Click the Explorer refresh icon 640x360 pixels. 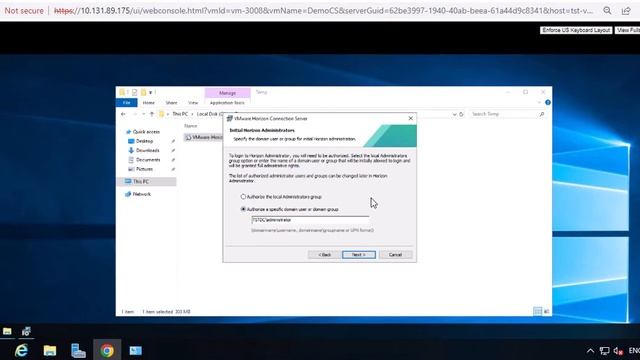pyautogui.click(x=461, y=114)
